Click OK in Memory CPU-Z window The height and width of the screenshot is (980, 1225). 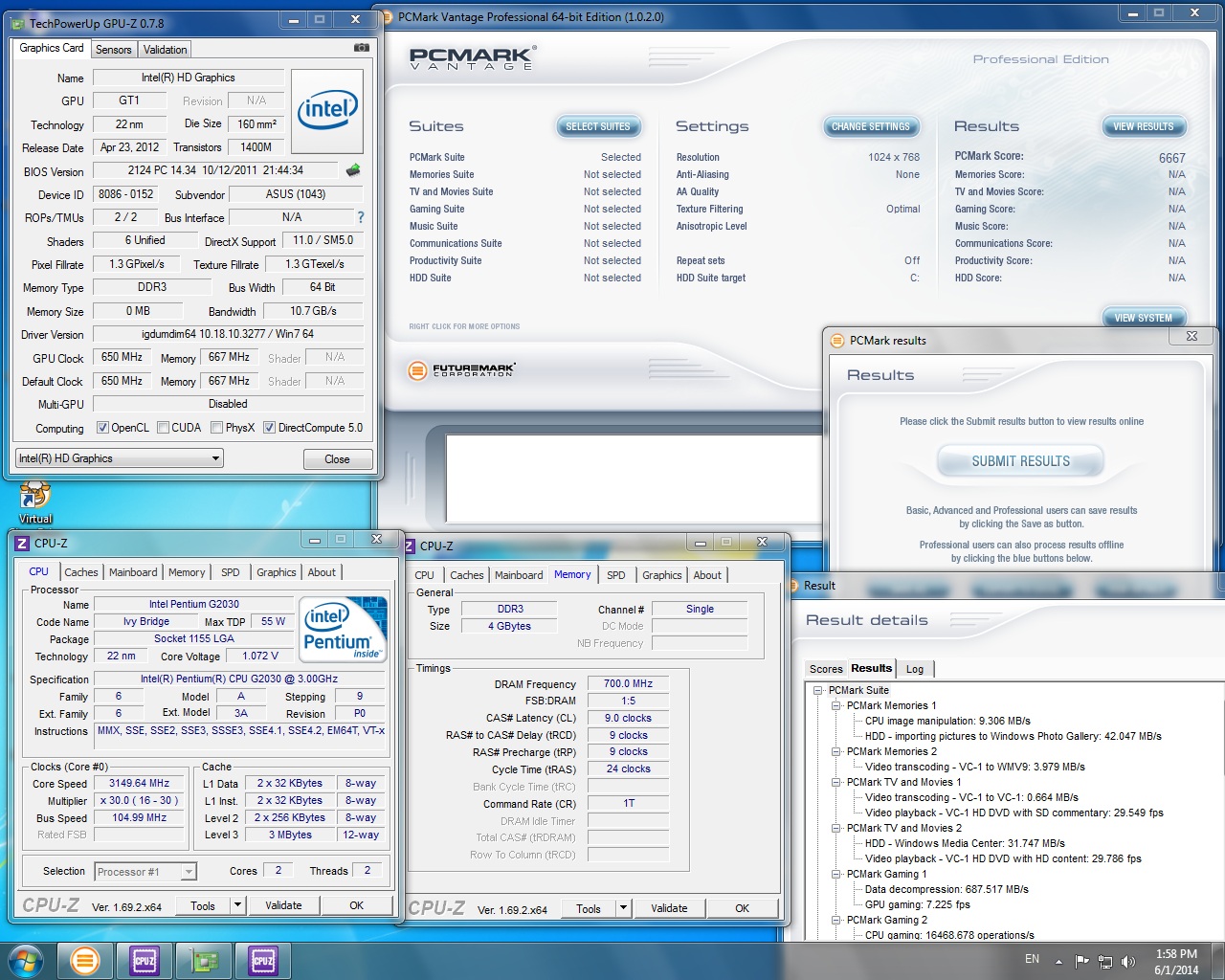[x=742, y=908]
